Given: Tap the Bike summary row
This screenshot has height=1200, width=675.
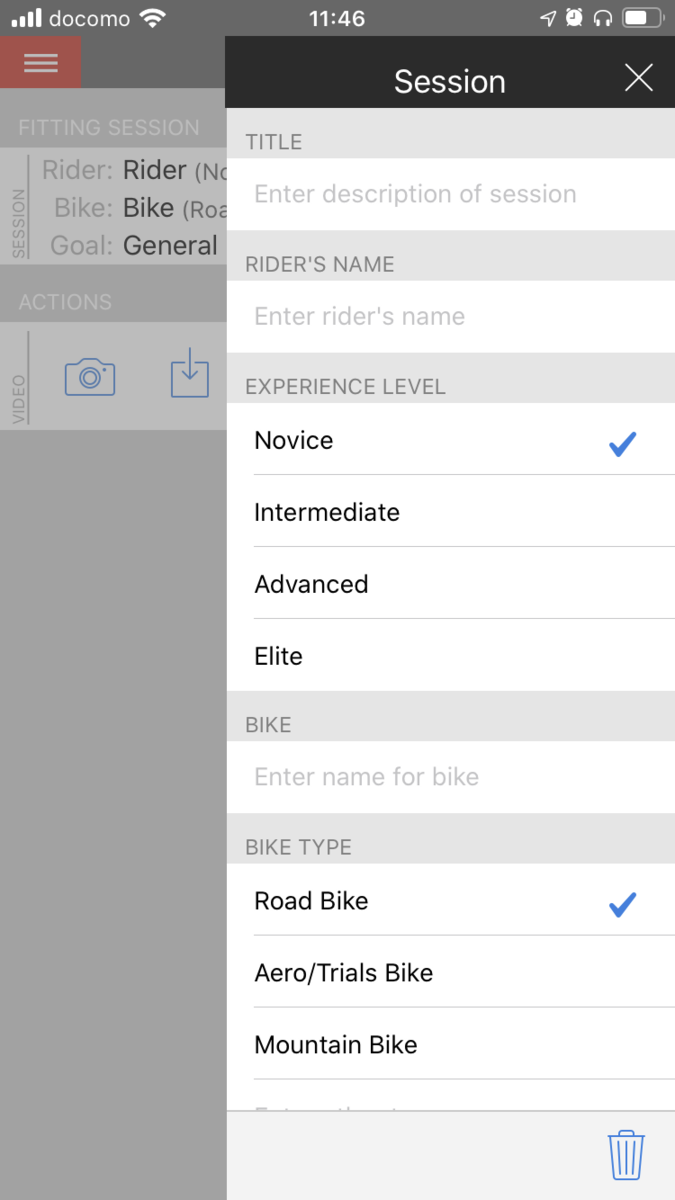Looking at the screenshot, I should click(x=130, y=208).
